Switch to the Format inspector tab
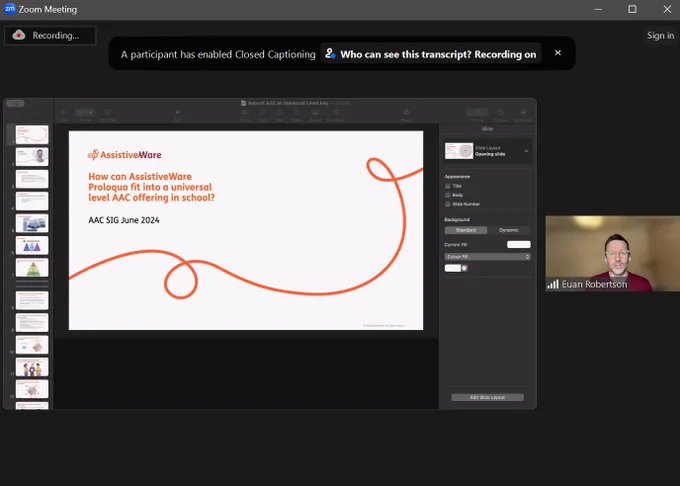Viewport: 680px width, 486px height. click(x=477, y=113)
